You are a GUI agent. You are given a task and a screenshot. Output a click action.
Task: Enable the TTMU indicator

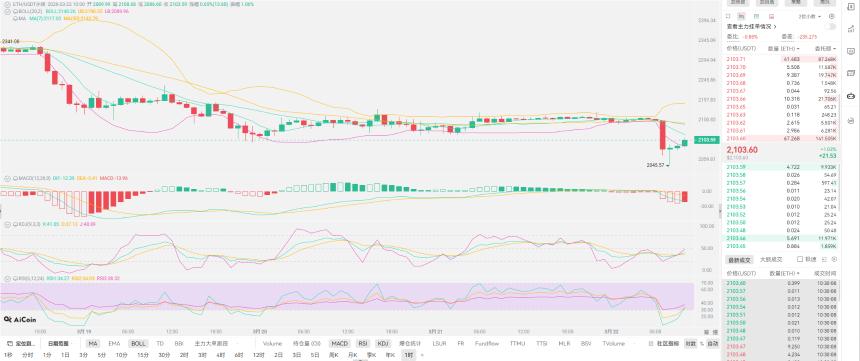[517, 343]
